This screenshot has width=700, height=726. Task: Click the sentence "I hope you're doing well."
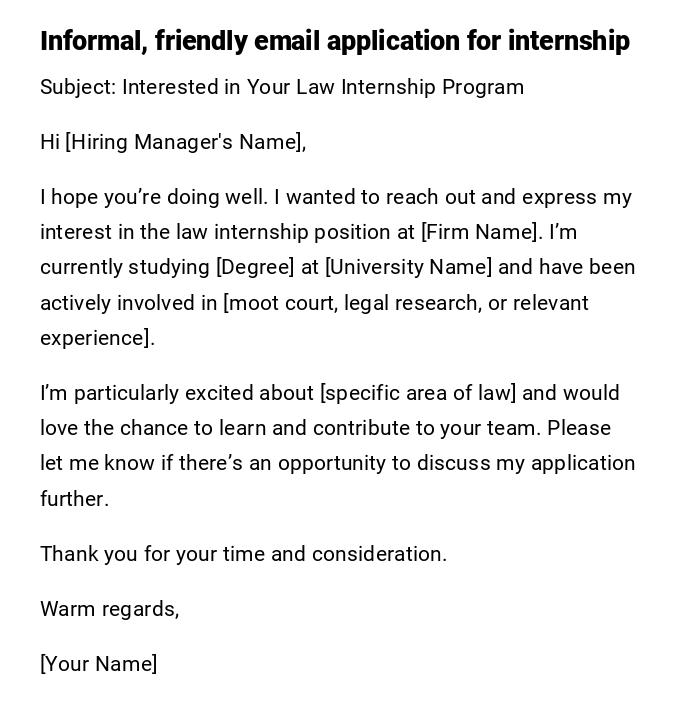point(154,197)
